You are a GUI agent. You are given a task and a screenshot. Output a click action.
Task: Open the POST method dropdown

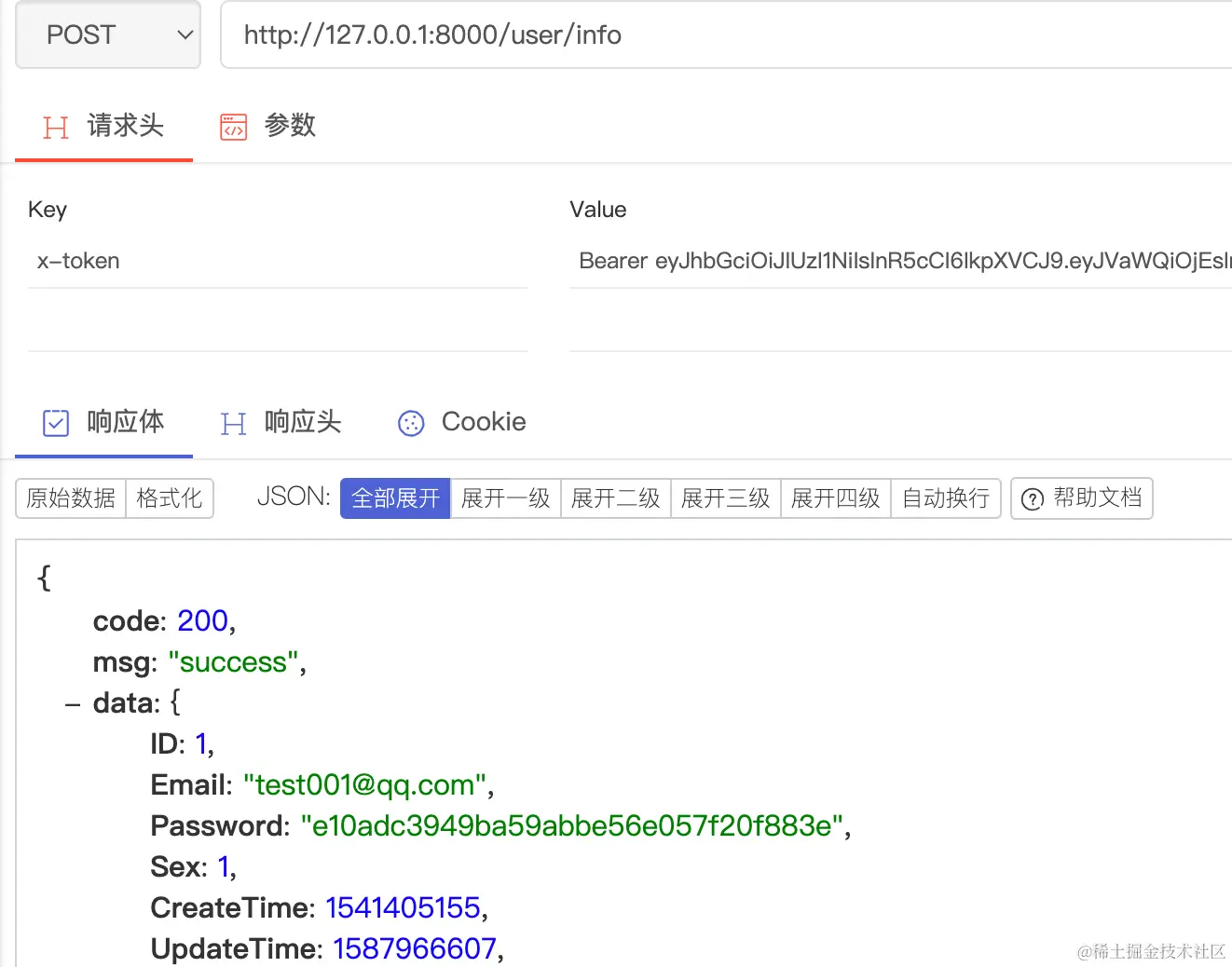pyautogui.click(x=108, y=34)
